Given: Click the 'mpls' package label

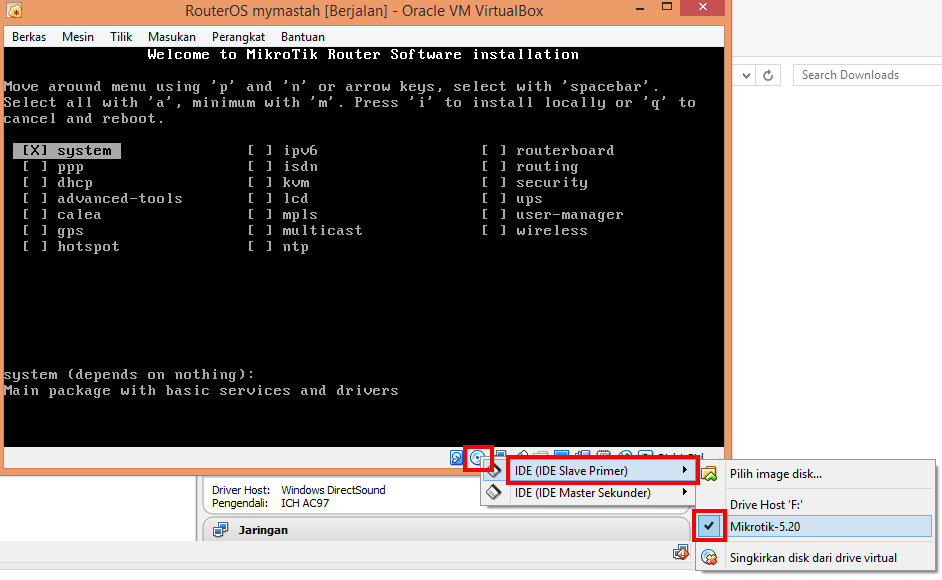Looking at the screenshot, I should (x=300, y=215).
